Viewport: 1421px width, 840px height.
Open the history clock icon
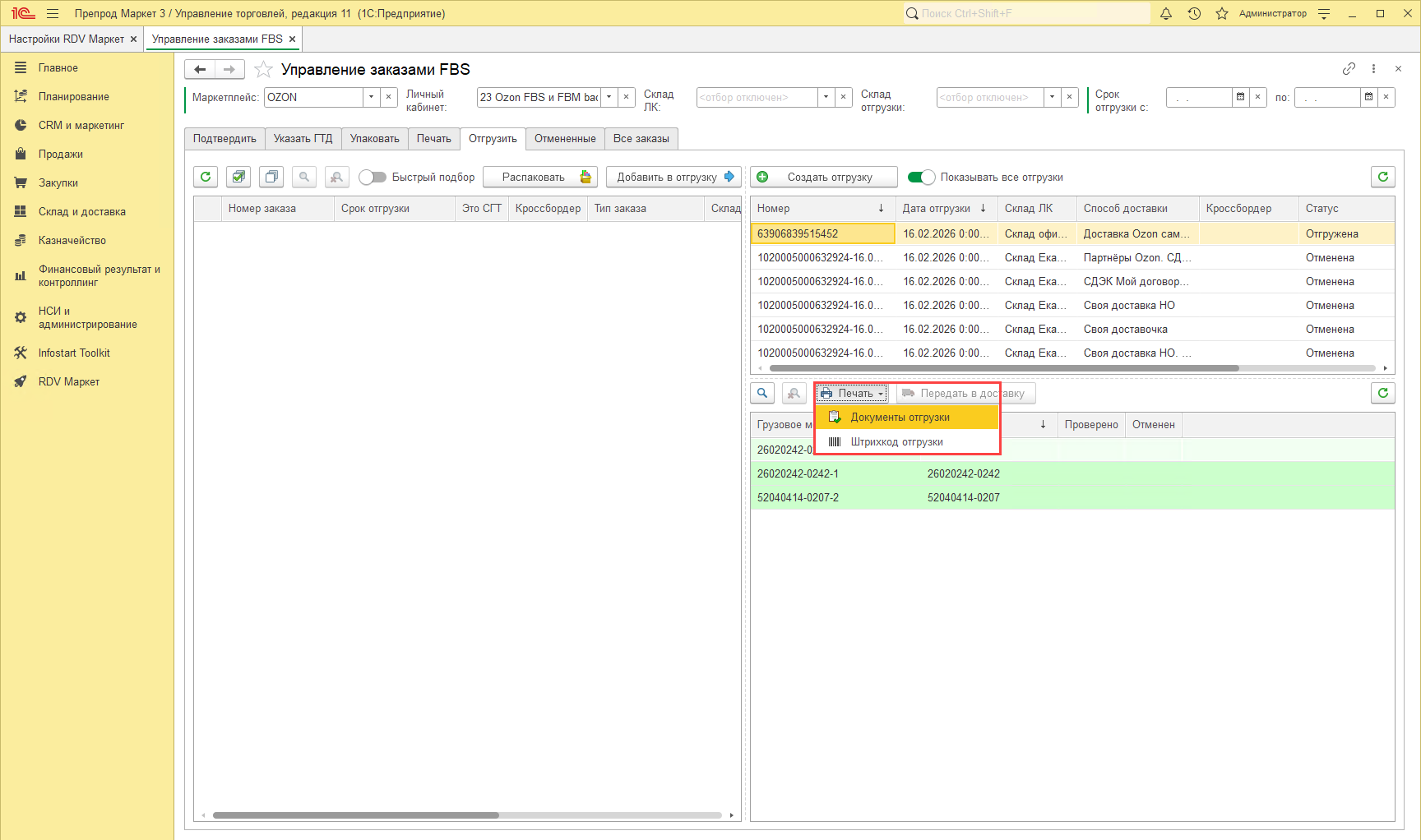pyautogui.click(x=1194, y=13)
